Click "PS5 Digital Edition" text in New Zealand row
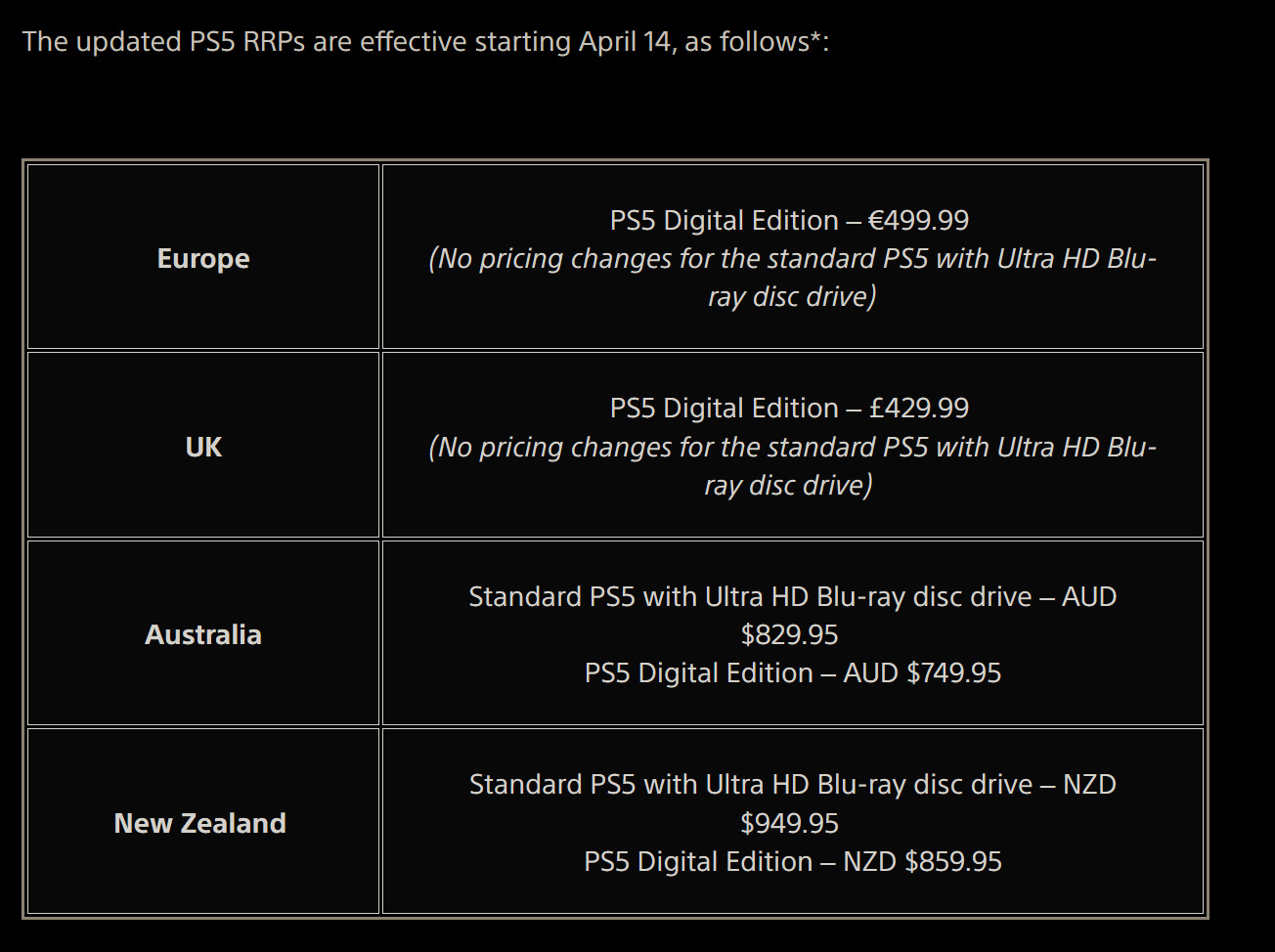 pos(698,861)
